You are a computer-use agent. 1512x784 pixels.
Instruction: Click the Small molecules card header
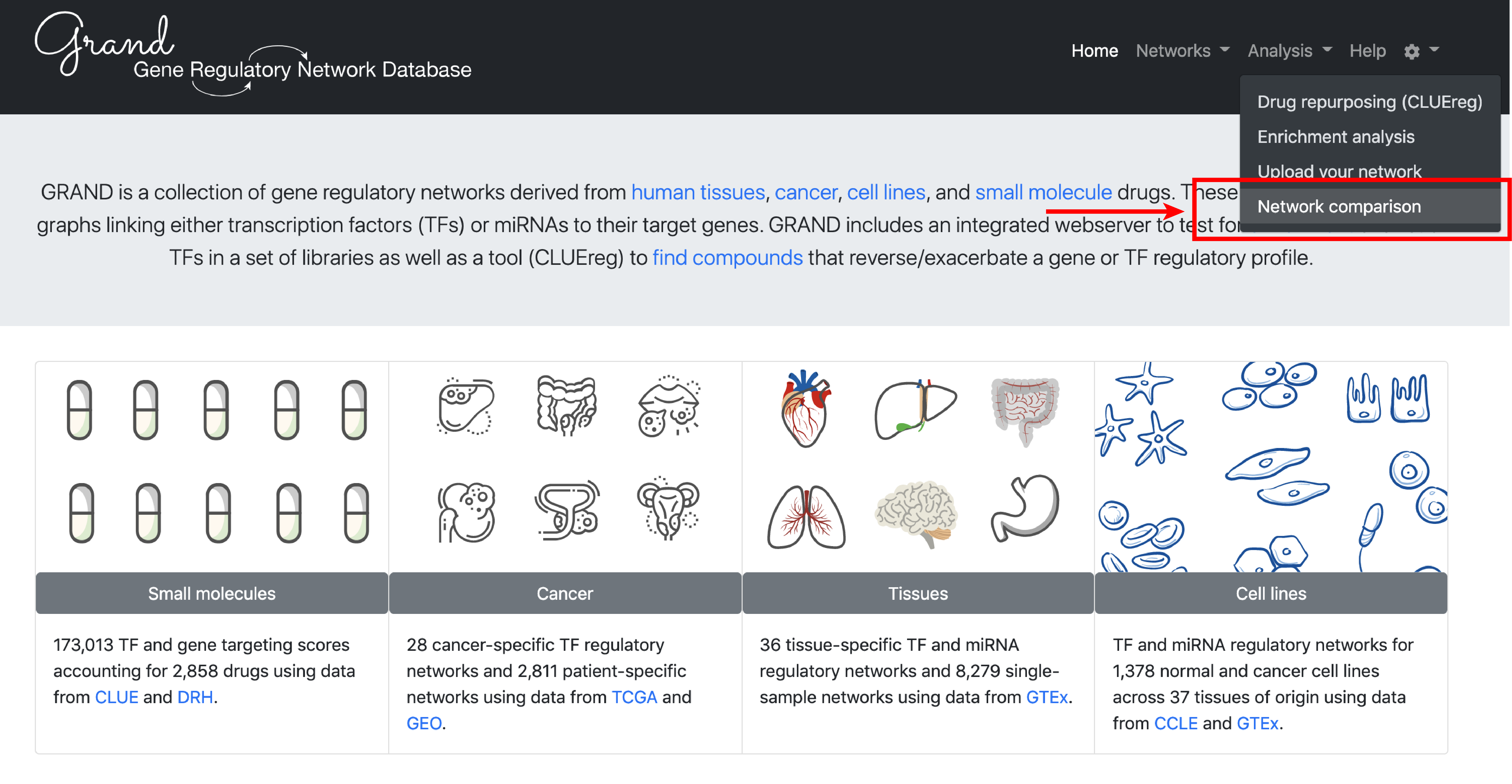212,593
